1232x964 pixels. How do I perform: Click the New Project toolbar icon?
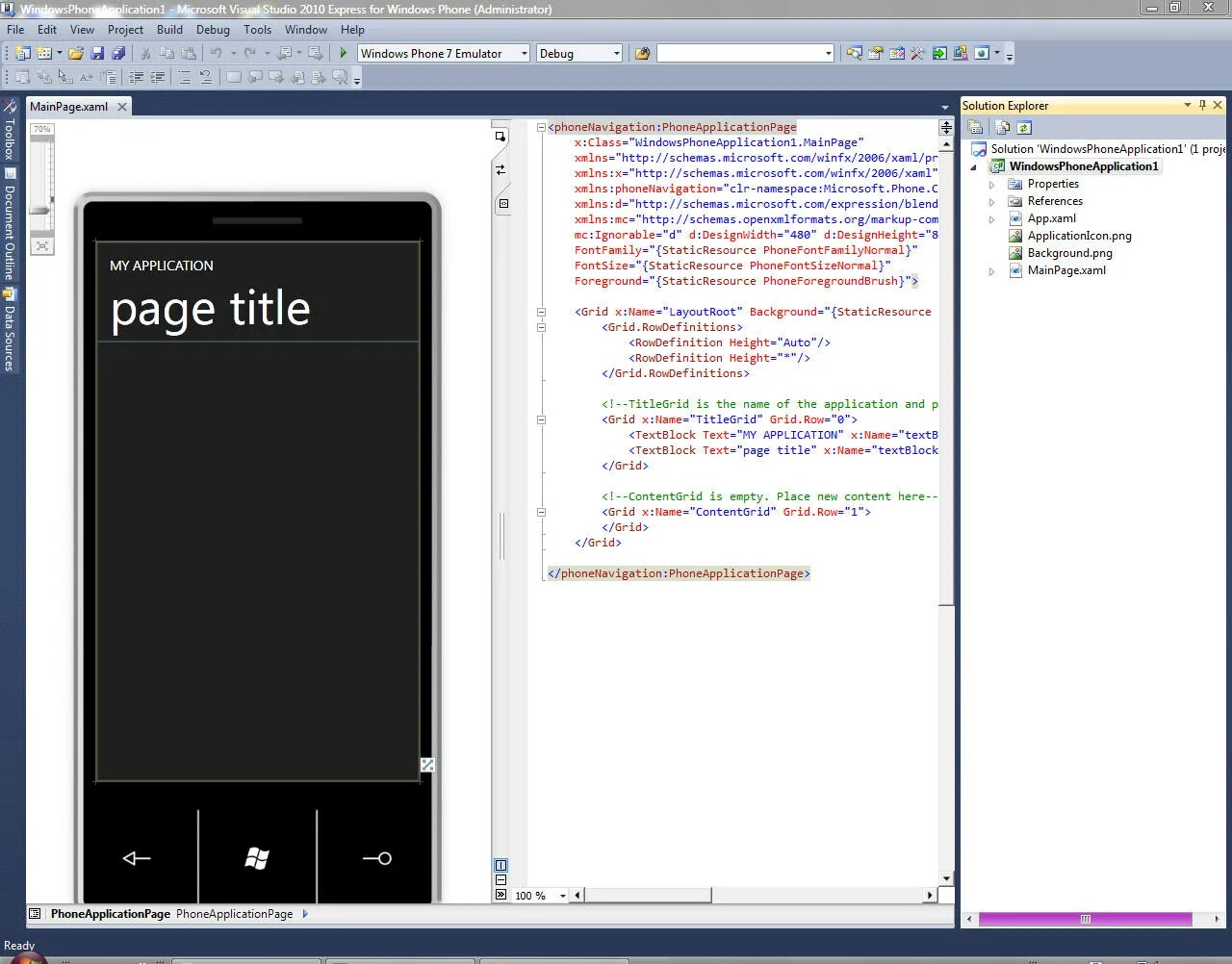pyautogui.click(x=21, y=54)
